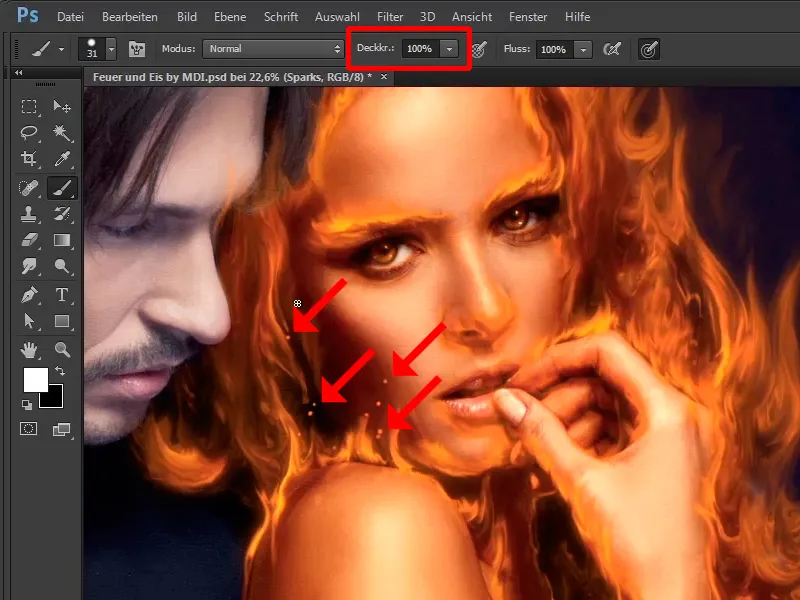Open the Datei menu
Viewport: 800px width, 600px height.
point(70,17)
